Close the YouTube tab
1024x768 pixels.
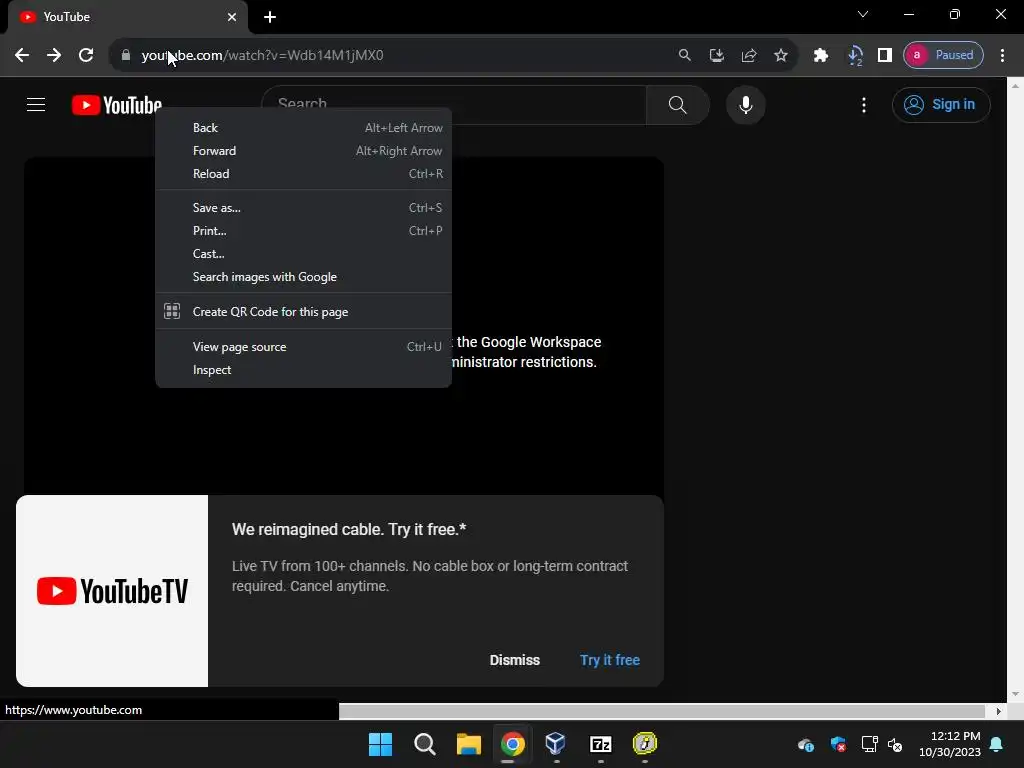pyautogui.click(x=232, y=17)
